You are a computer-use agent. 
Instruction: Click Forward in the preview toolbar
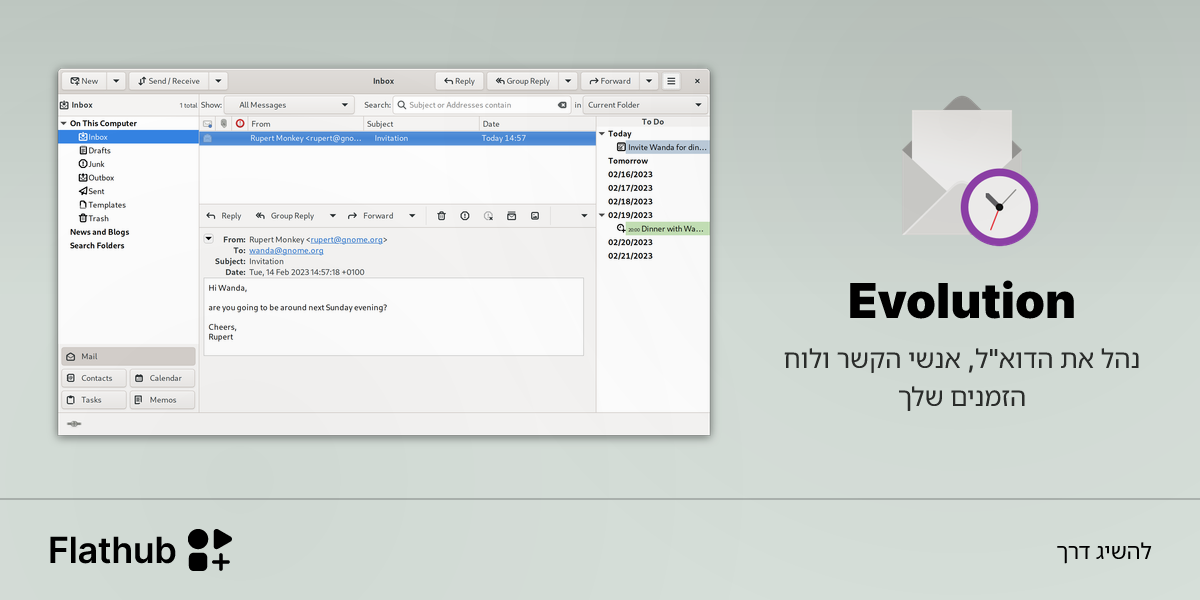371,216
